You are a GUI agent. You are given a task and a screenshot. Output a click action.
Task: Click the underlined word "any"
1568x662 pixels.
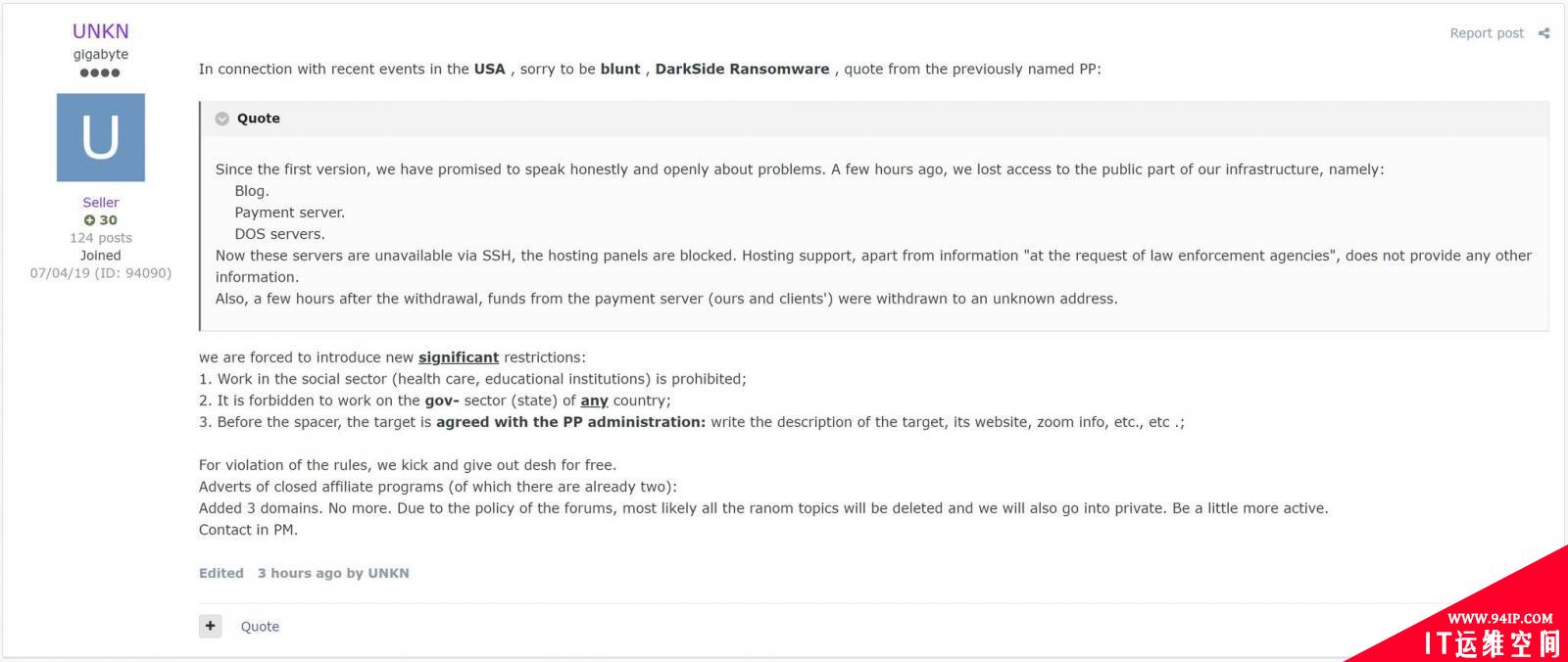tap(594, 401)
